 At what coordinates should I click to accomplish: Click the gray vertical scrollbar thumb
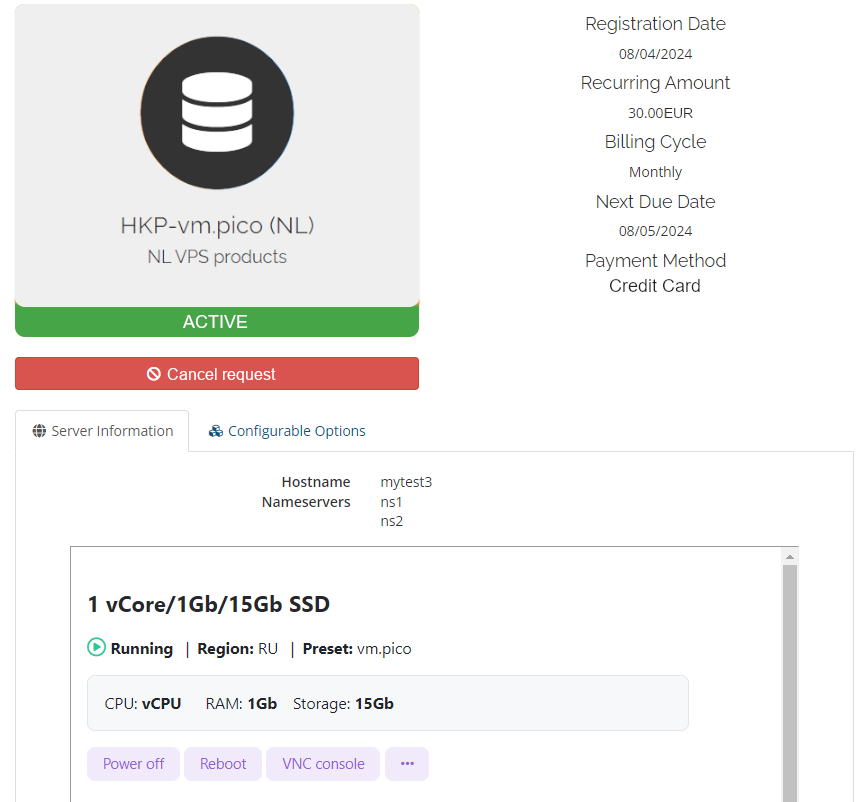790,680
